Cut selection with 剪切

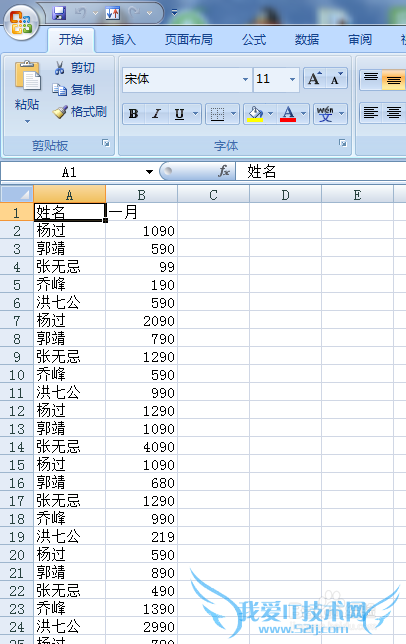[75, 67]
